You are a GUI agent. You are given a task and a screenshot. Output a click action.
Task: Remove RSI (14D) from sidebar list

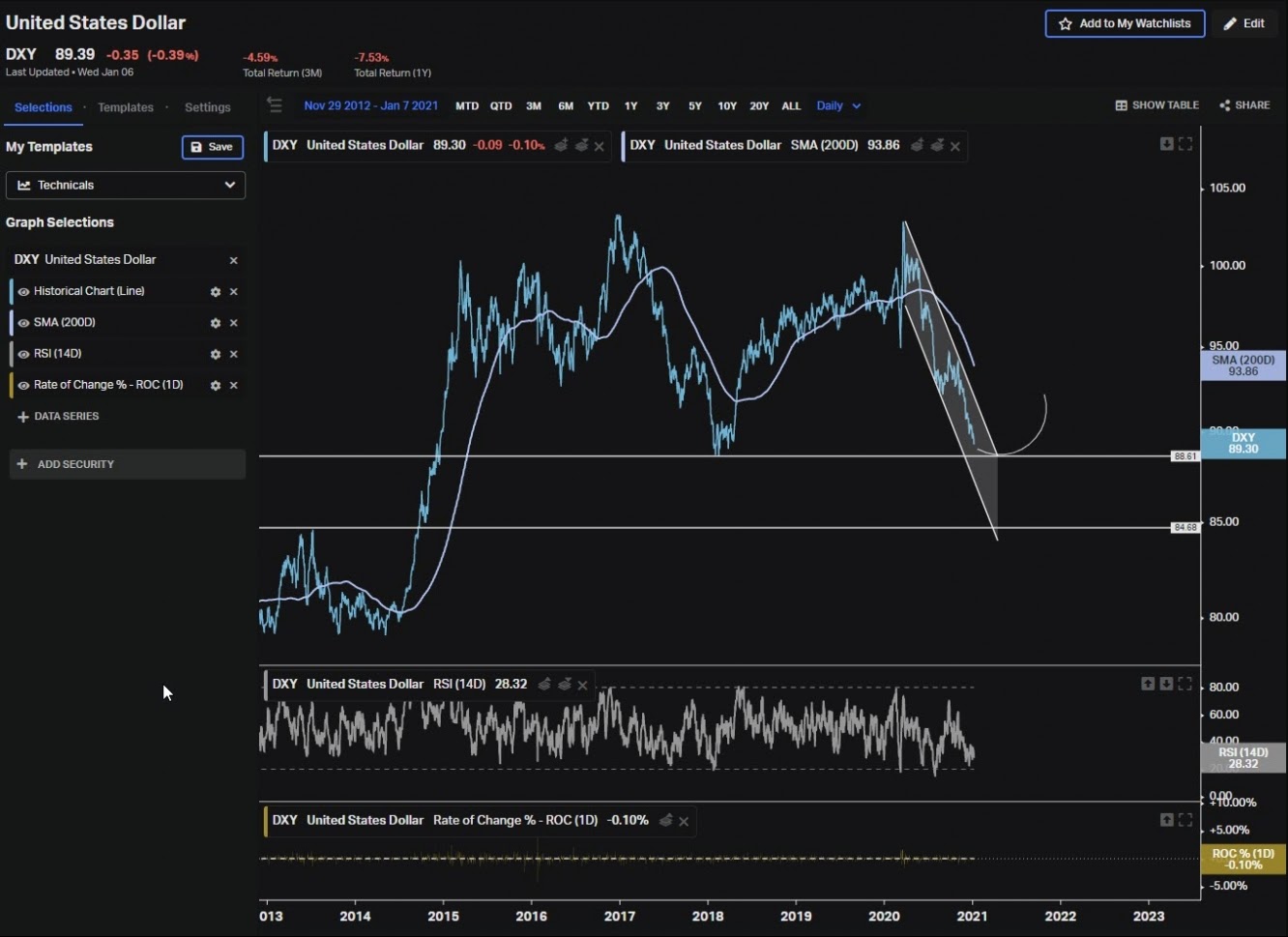click(x=233, y=354)
